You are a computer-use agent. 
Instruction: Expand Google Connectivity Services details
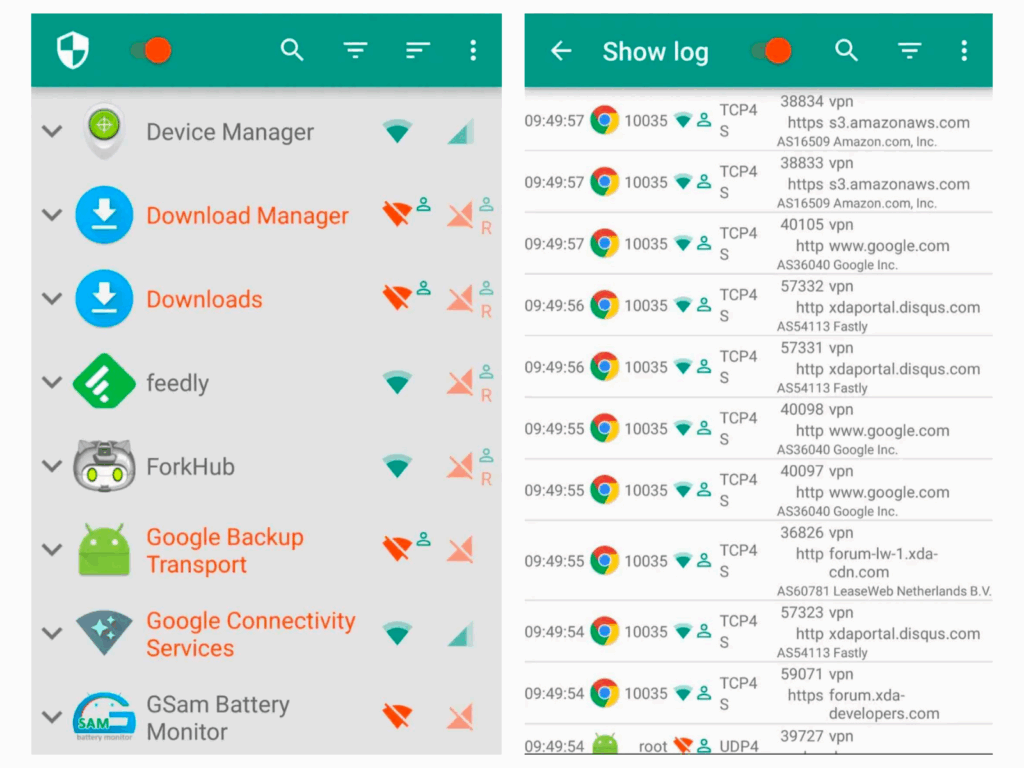click(x=52, y=633)
